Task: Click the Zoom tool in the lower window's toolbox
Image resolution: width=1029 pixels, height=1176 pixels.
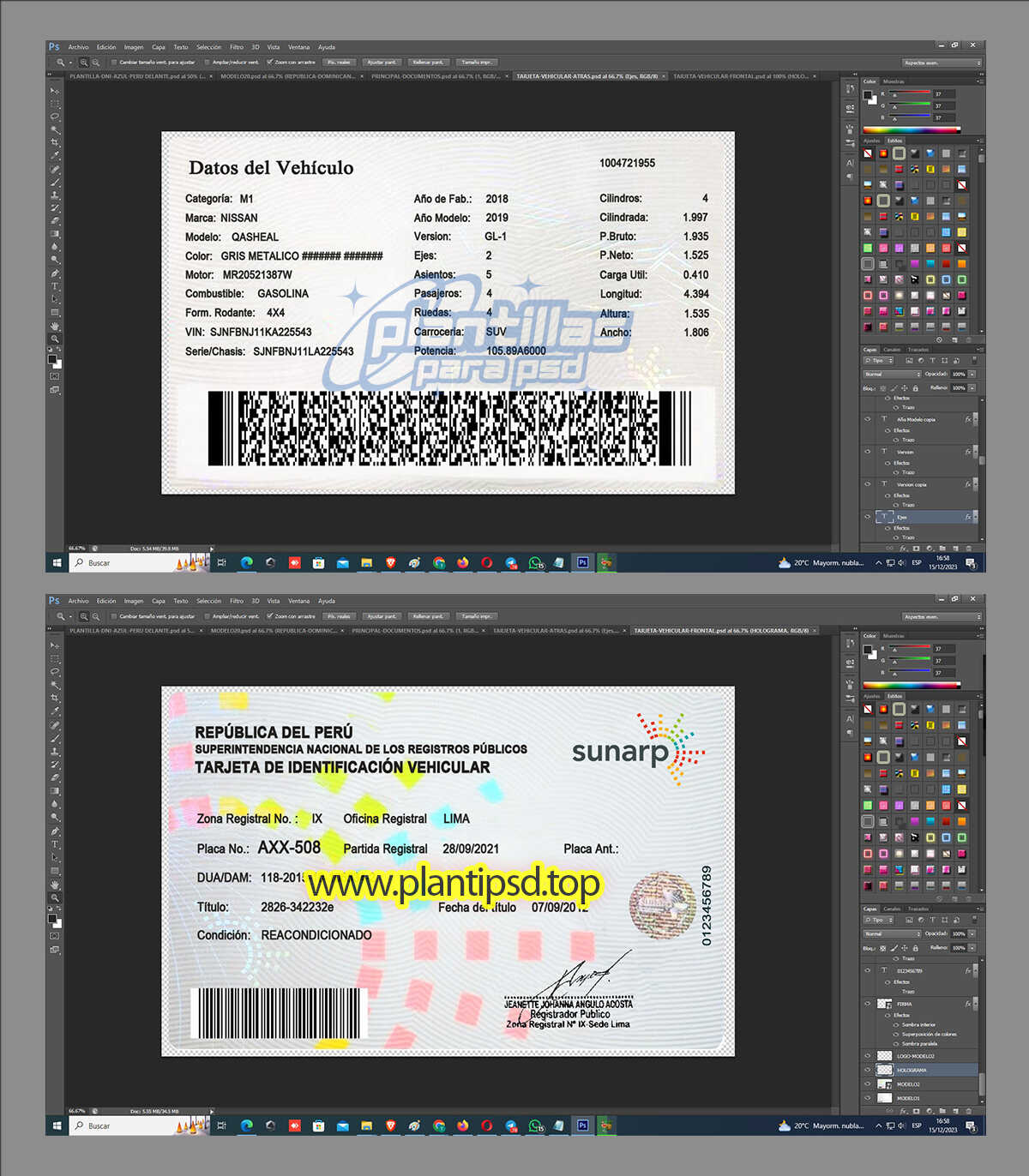Action: (x=55, y=897)
